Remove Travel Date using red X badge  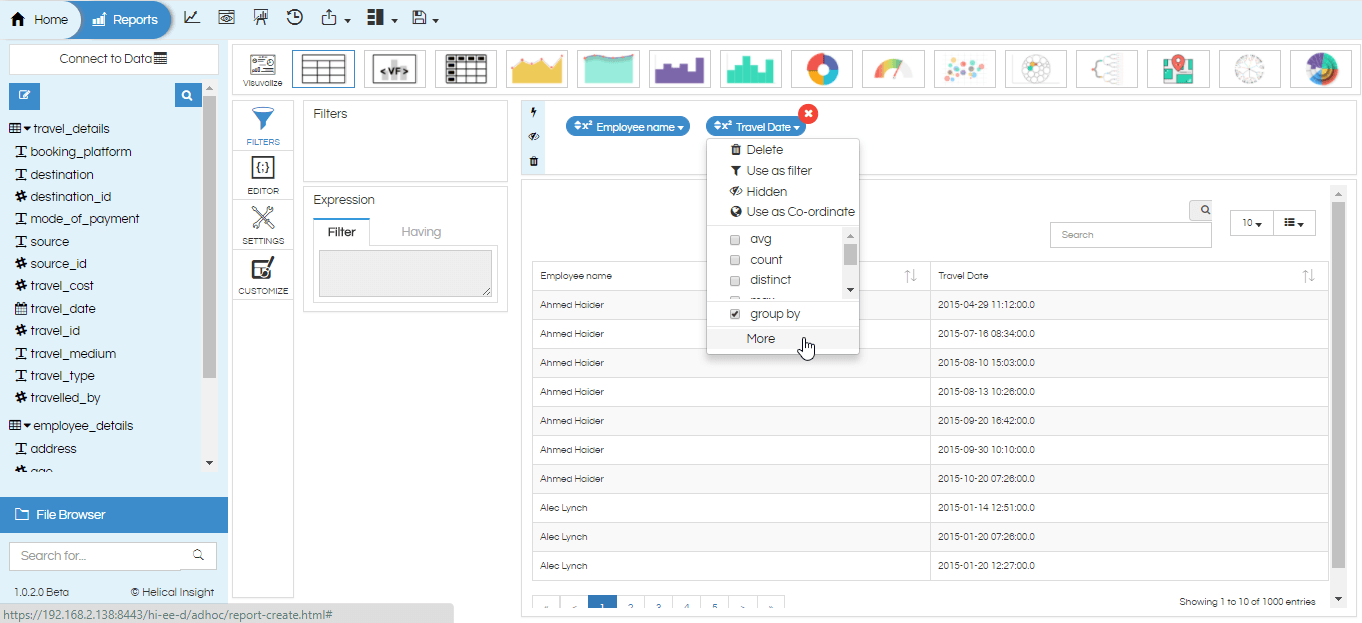808,114
